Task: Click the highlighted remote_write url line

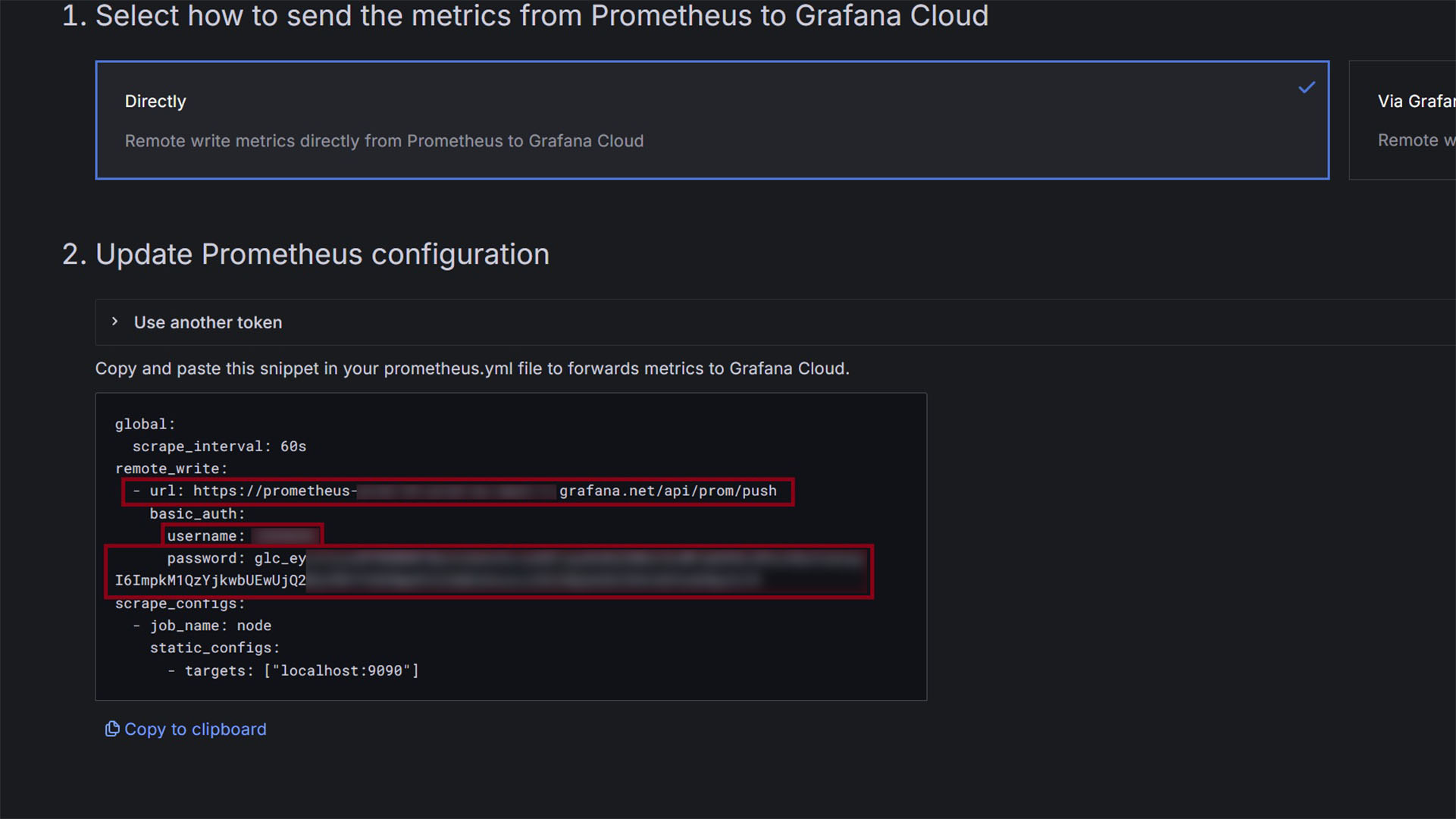Action: (455, 491)
